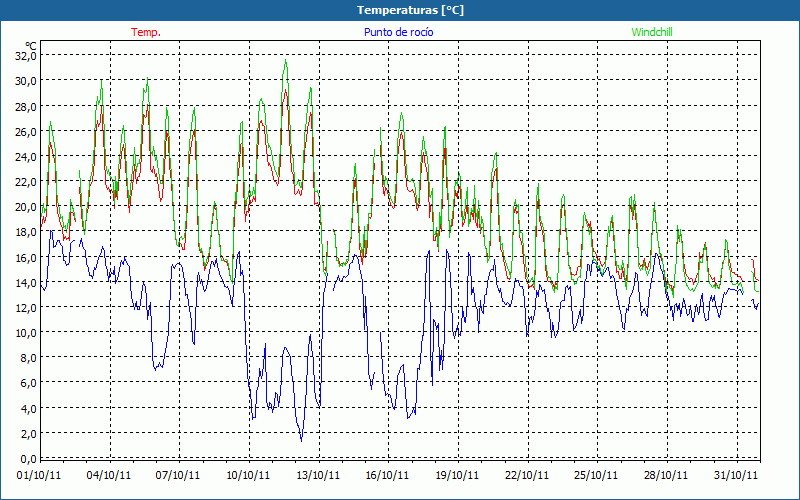Click the °C unit label on the axis

(31, 46)
